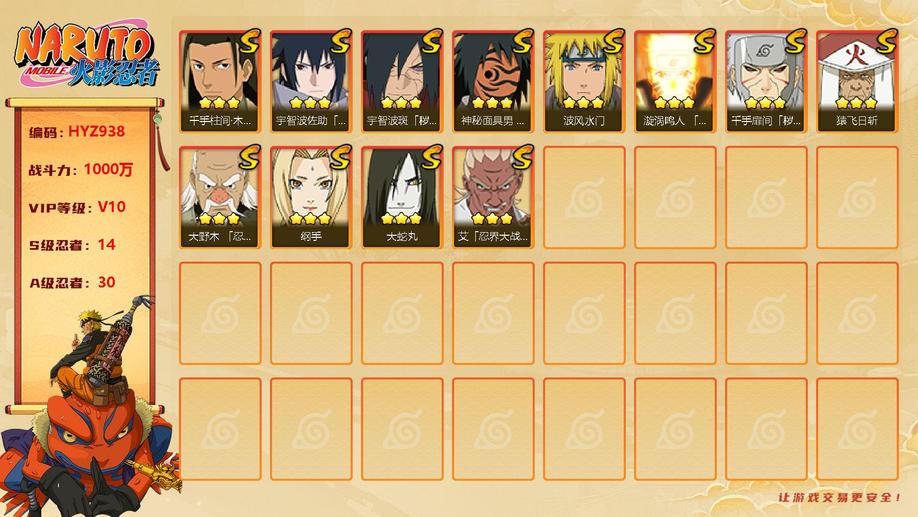Select the 千手扉间 ninja card

pyautogui.click(x=766, y=81)
